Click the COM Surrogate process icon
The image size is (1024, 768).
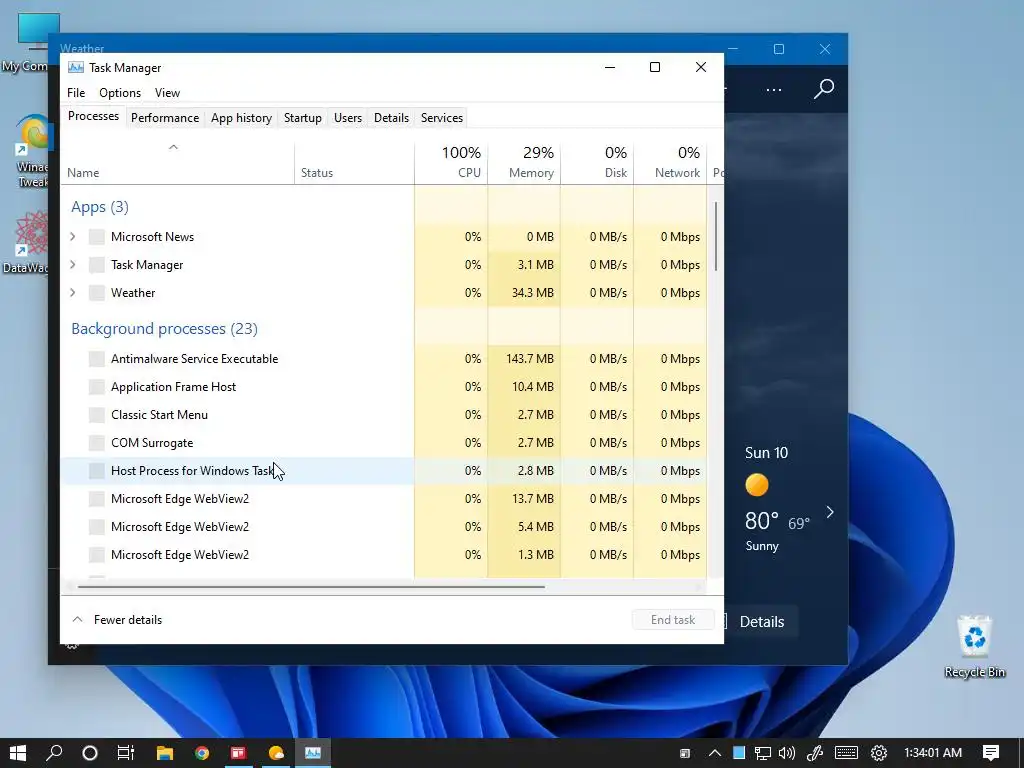[97, 443]
